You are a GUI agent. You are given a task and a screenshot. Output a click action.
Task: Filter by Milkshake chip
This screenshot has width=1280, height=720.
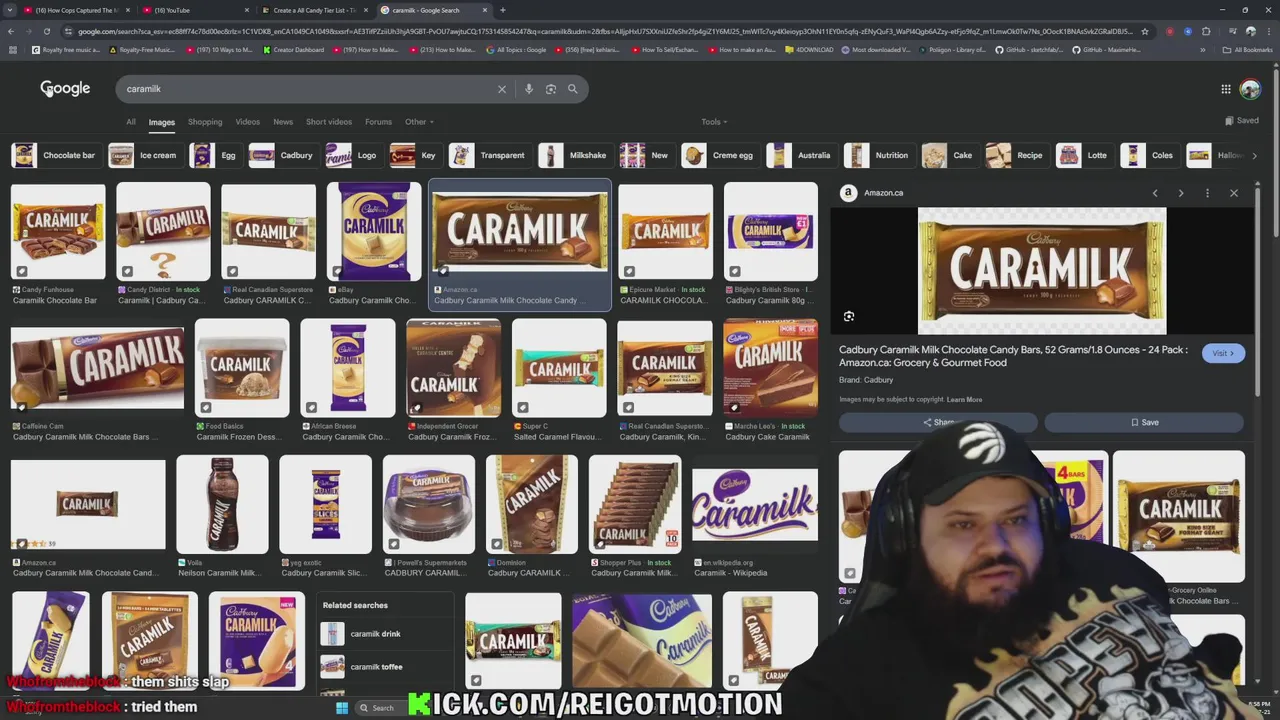click(x=575, y=155)
